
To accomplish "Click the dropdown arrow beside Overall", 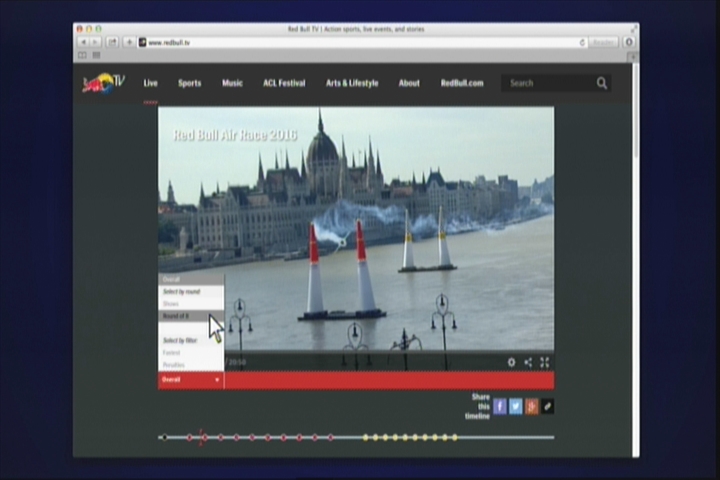I will click(x=217, y=380).
